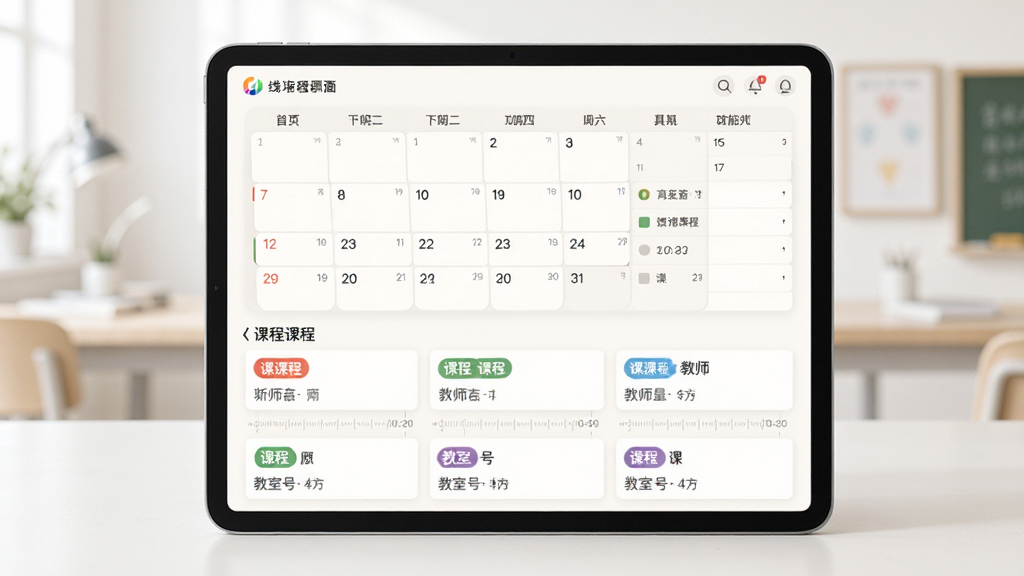Select the column header ending in 四
The width and height of the screenshot is (1024, 576).
[x=519, y=120]
